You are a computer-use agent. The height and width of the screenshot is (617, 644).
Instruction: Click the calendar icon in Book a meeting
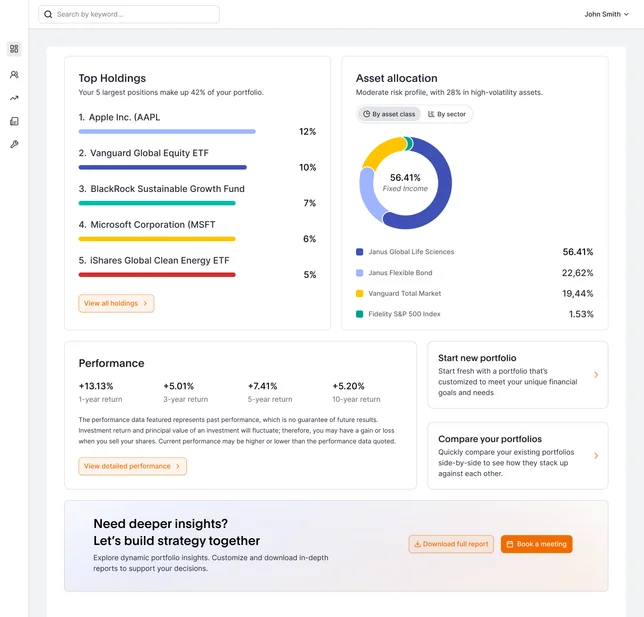click(x=510, y=544)
